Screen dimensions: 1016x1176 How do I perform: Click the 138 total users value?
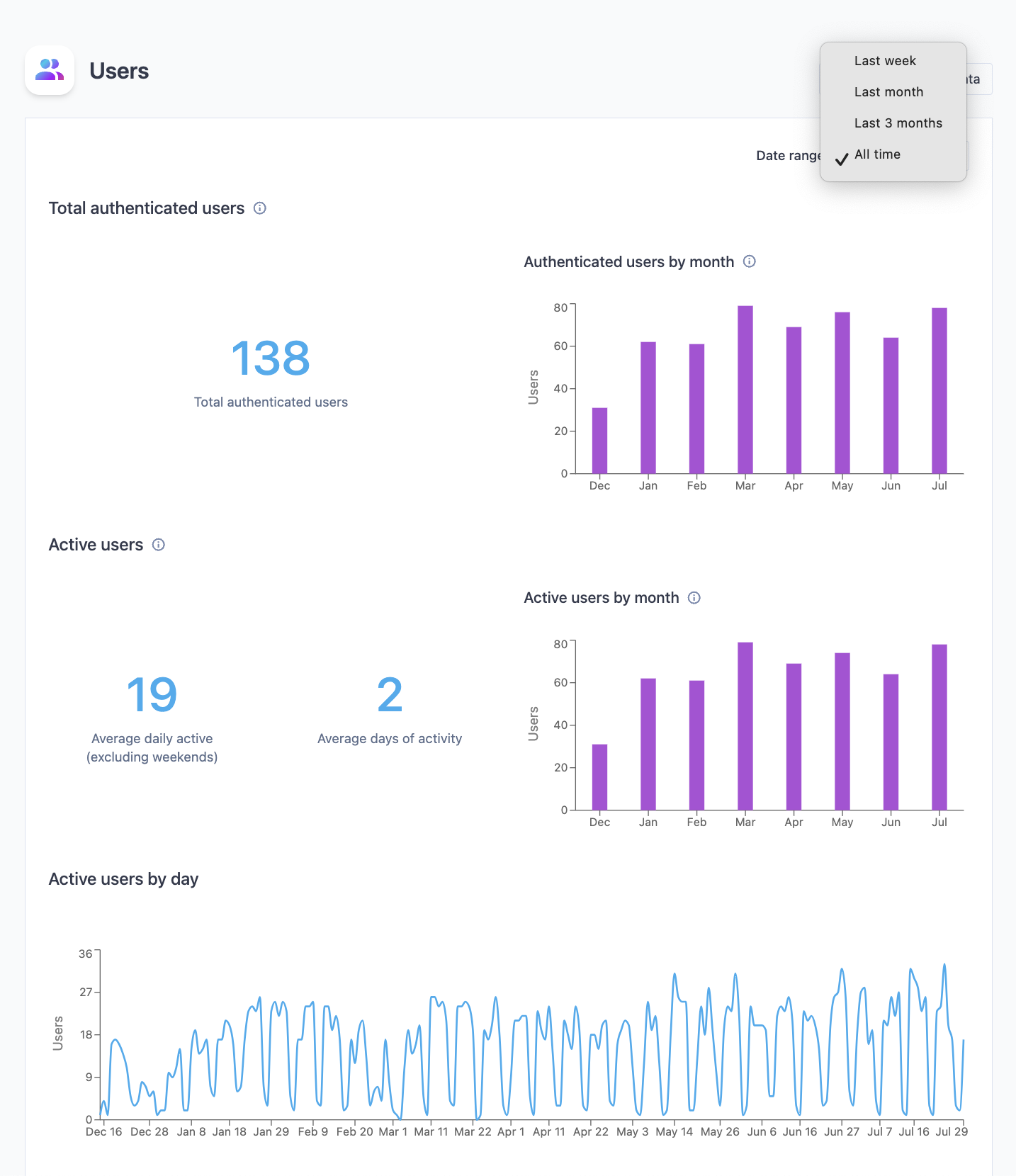click(x=271, y=358)
